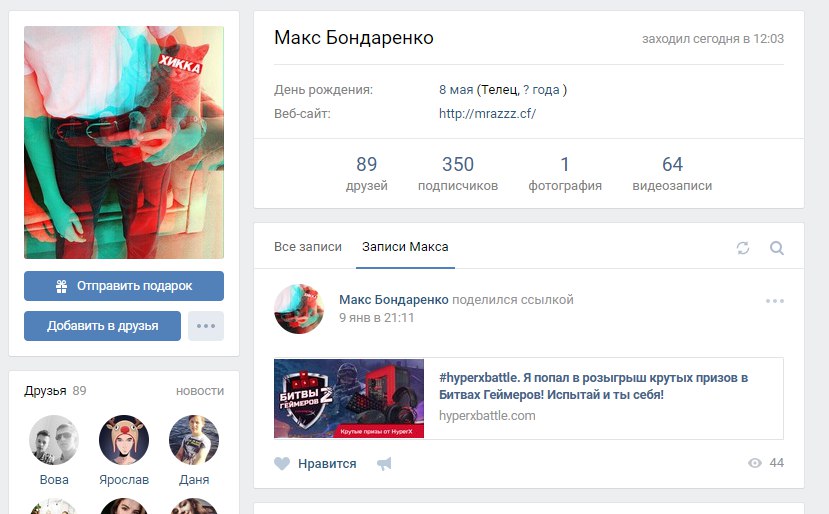
Task: Click Добавить в друзья button
Action: (x=103, y=326)
